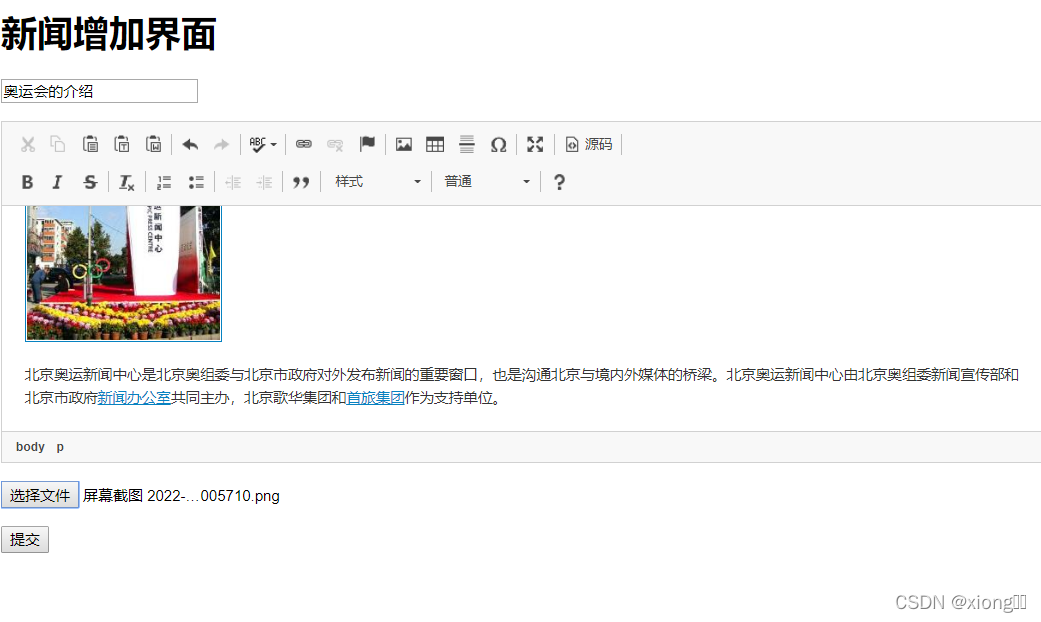Select p element in path bar

tap(60, 447)
